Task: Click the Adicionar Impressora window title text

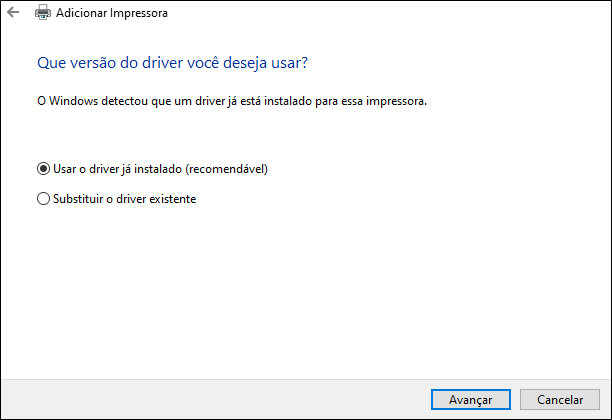Action: [112, 14]
